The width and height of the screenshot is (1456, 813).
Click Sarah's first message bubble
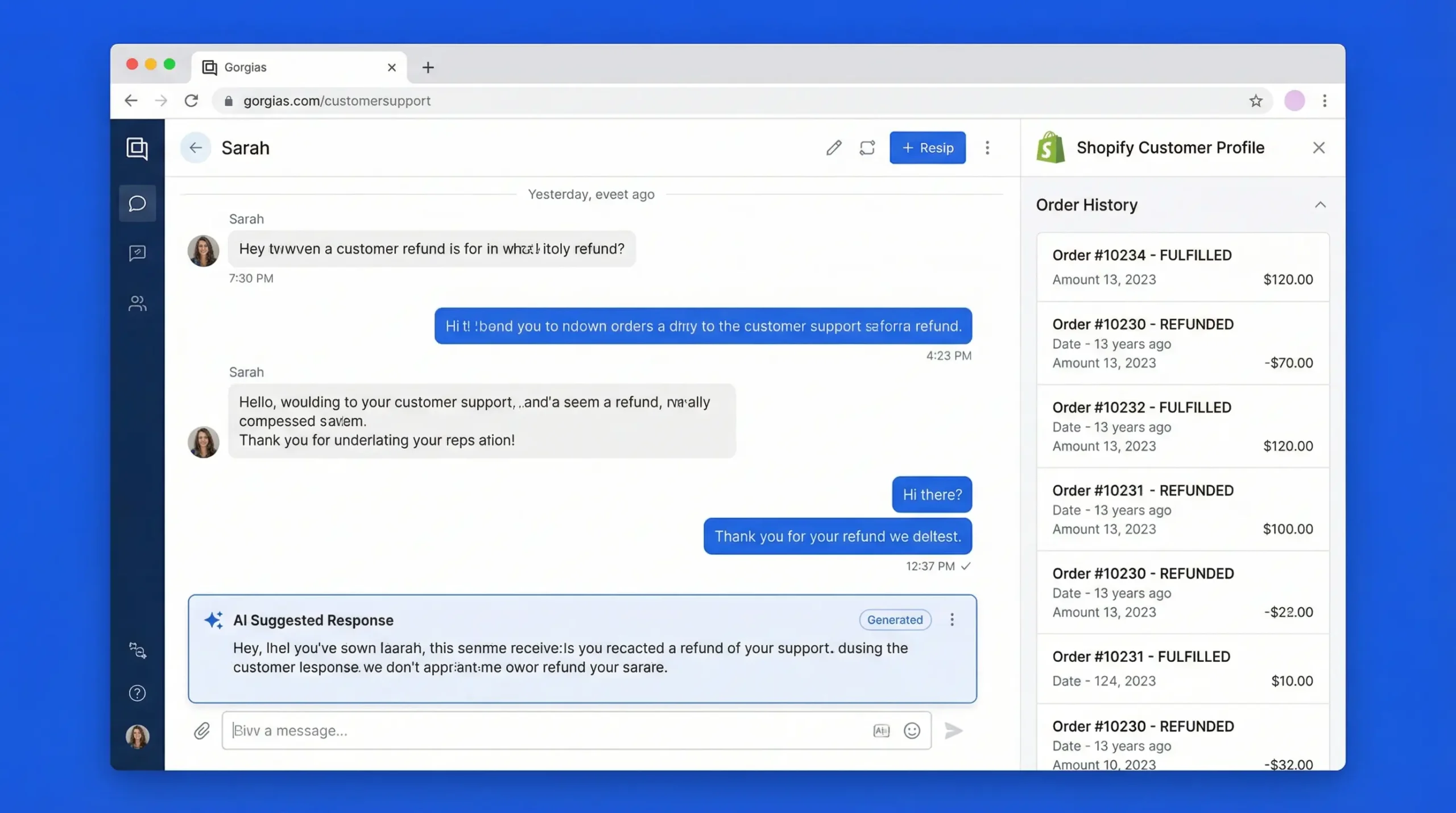(x=432, y=249)
